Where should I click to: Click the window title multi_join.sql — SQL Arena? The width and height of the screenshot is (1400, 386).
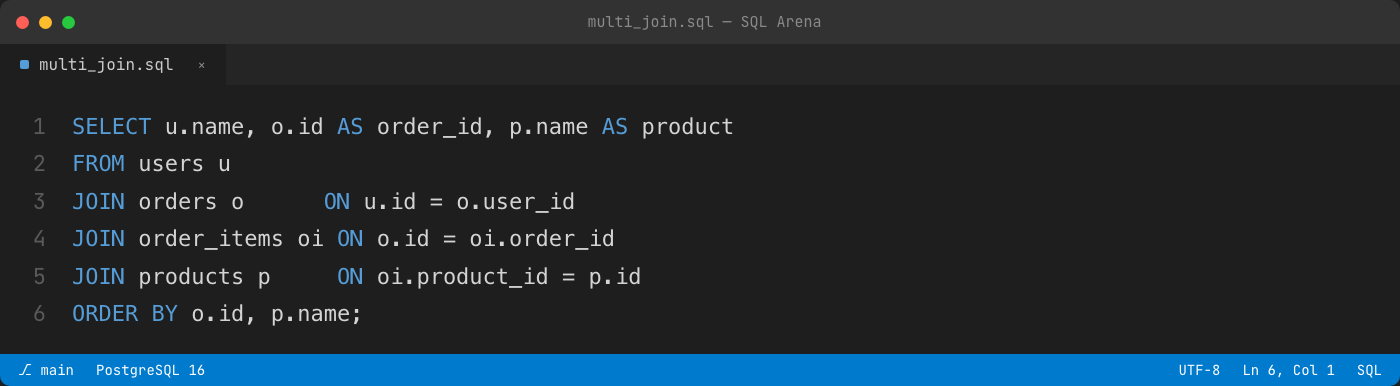click(x=704, y=22)
